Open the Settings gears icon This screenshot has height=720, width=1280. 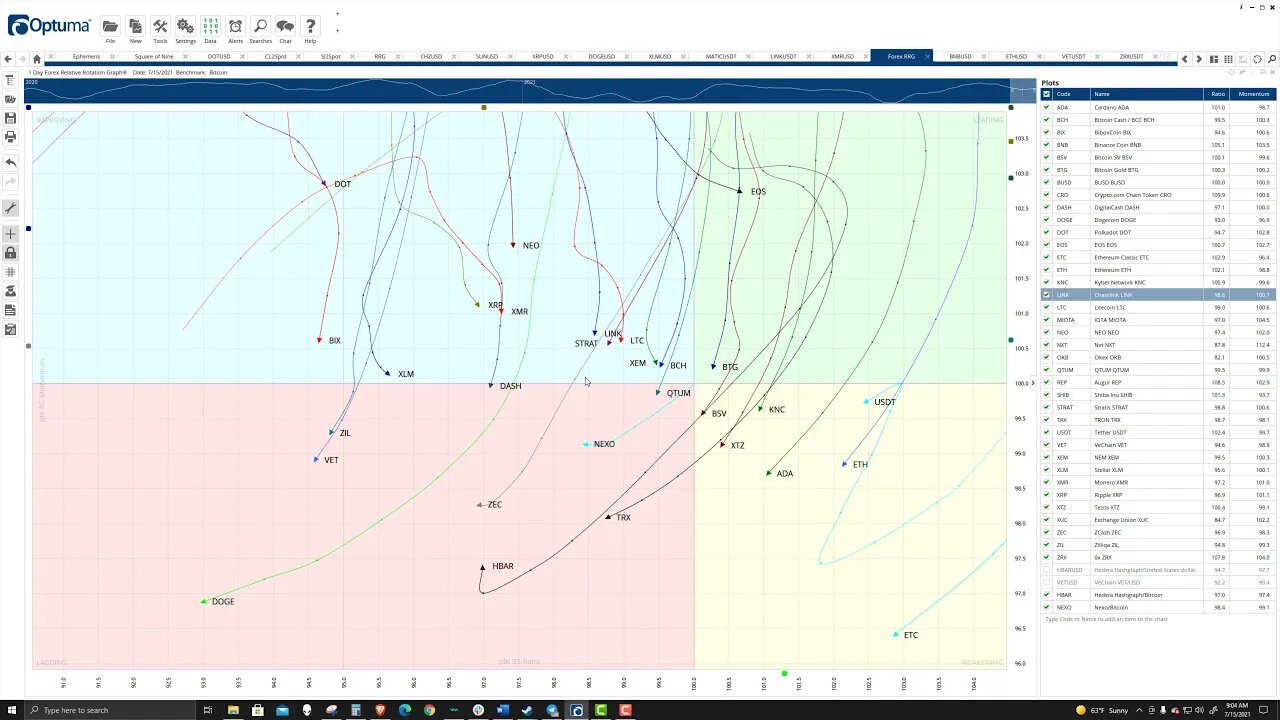185,27
